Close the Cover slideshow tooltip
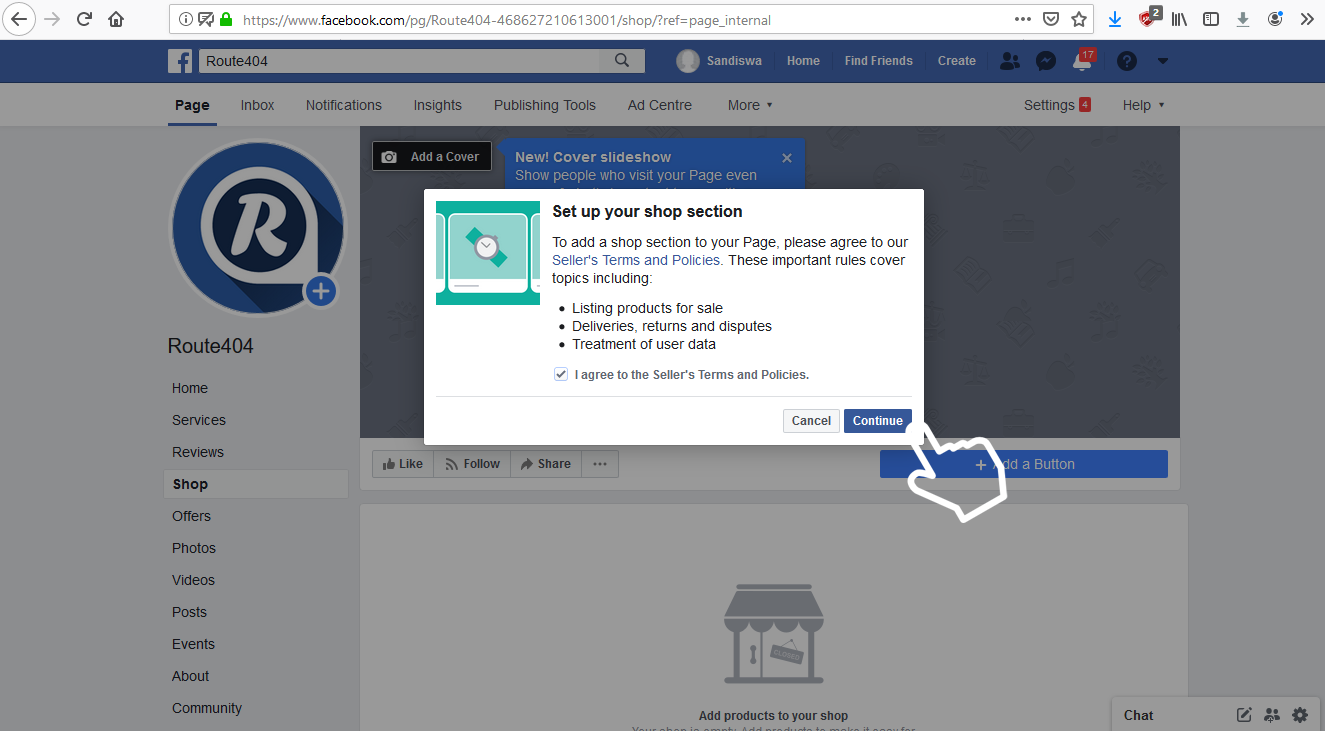 [787, 158]
